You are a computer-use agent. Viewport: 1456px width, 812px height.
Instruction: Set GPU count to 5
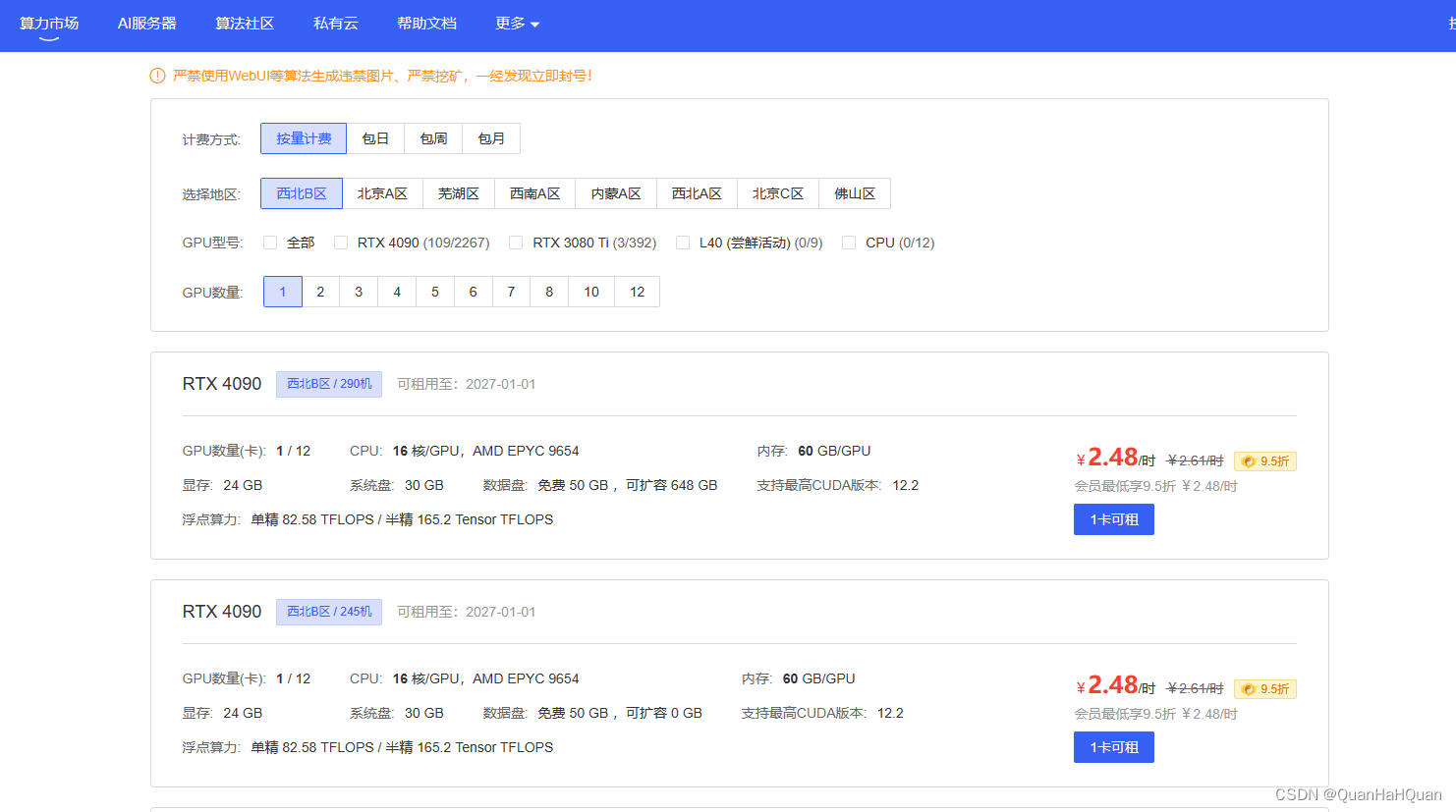[435, 292]
